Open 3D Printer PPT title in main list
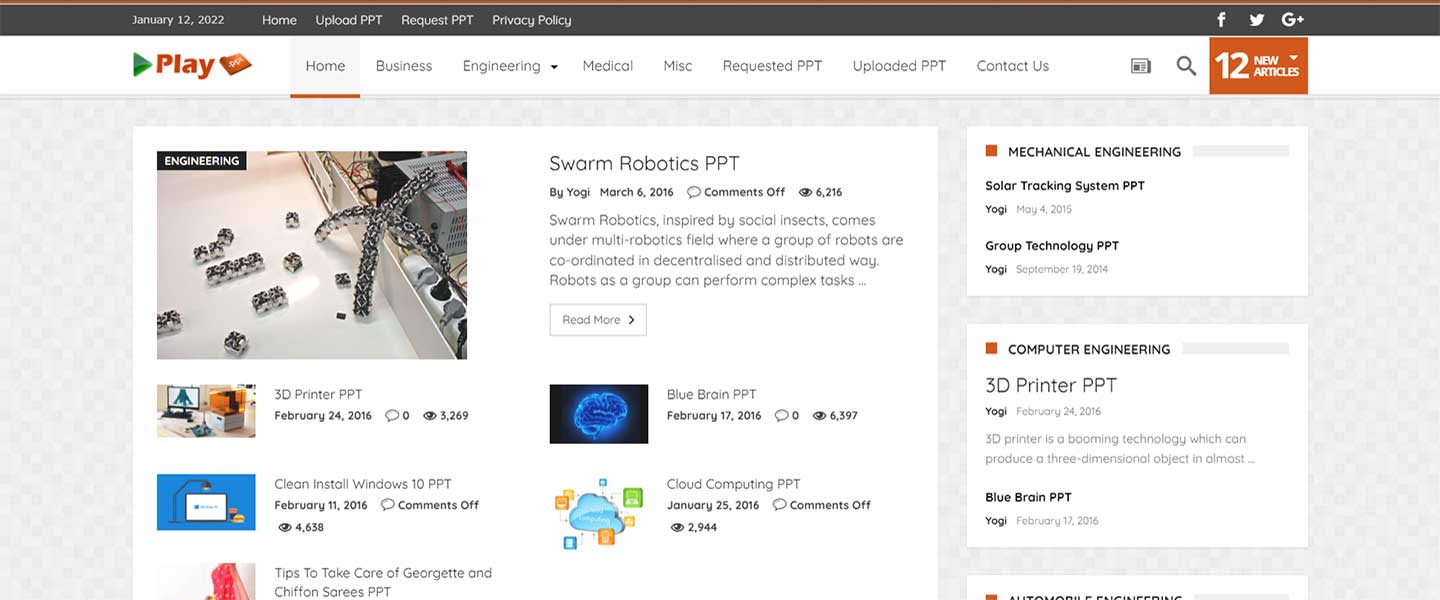This screenshot has height=600, width=1440. pos(318,394)
